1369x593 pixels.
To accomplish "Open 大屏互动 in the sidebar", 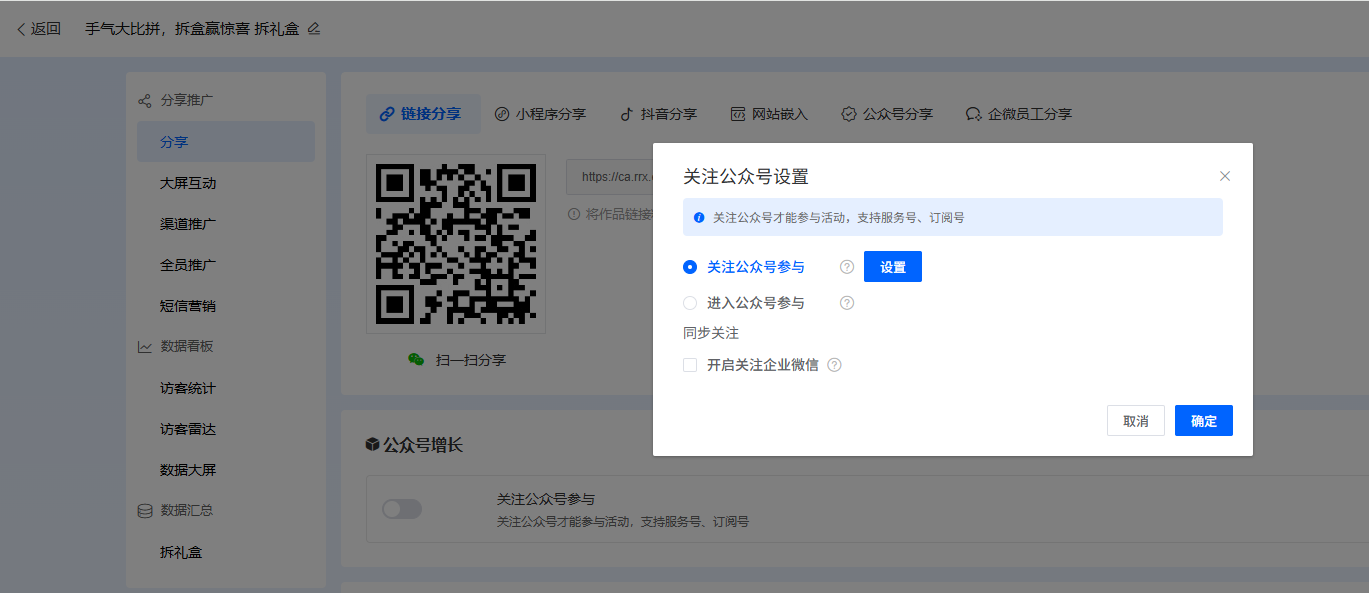I will 188,183.
